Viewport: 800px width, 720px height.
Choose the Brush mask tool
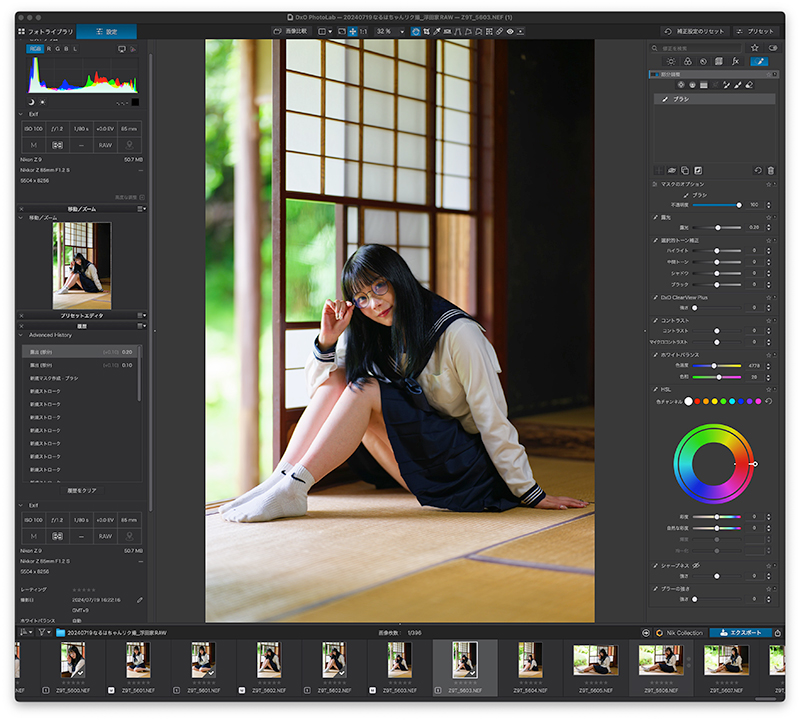pos(738,85)
